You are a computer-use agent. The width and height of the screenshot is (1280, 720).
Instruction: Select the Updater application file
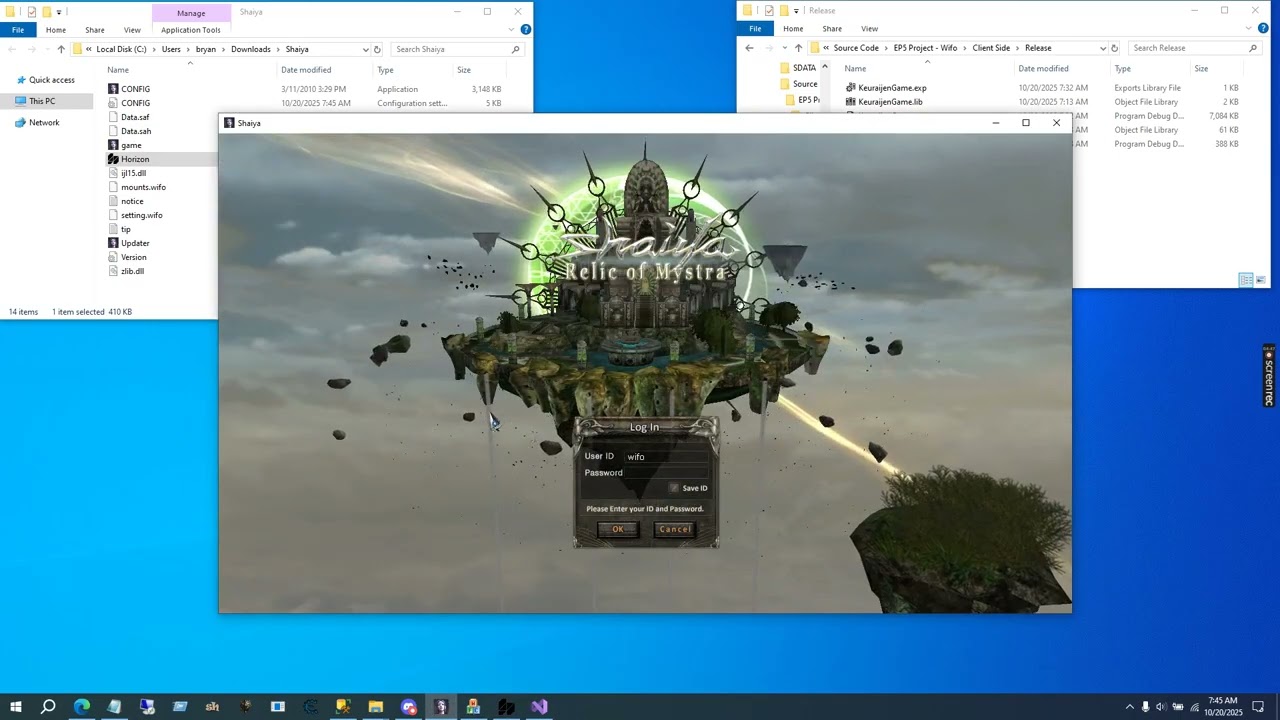(135, 243)
